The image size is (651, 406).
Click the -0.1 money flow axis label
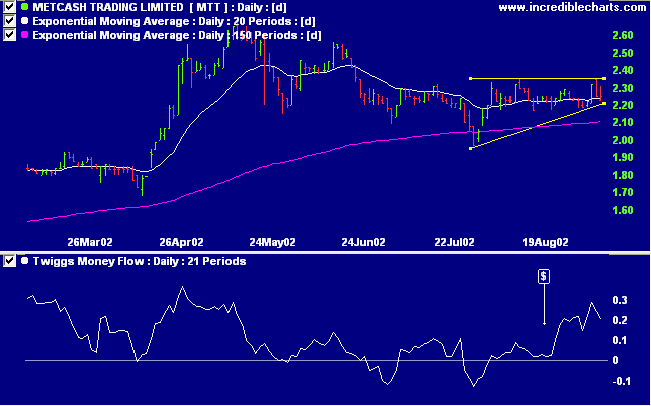click(x=621, y=381)
